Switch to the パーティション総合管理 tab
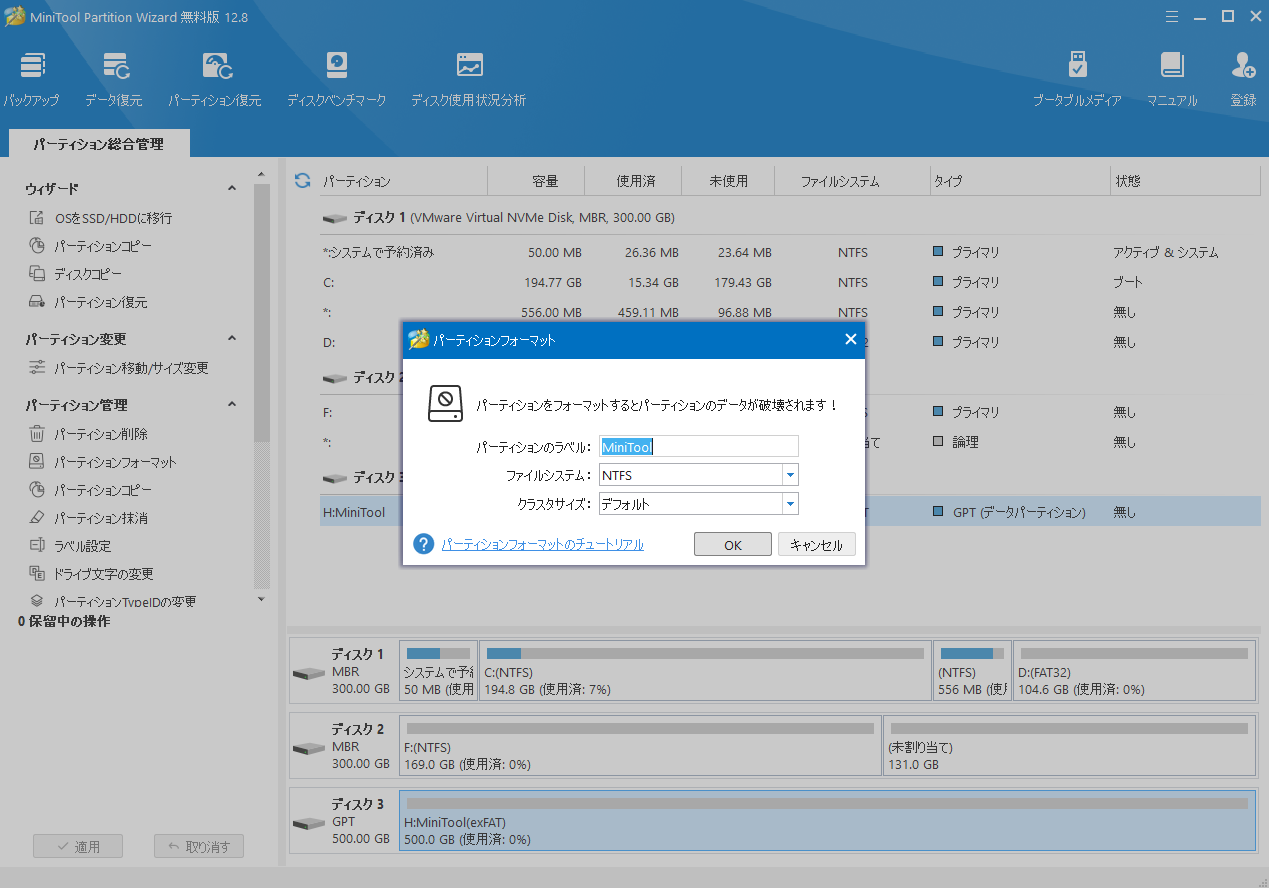 97,143
